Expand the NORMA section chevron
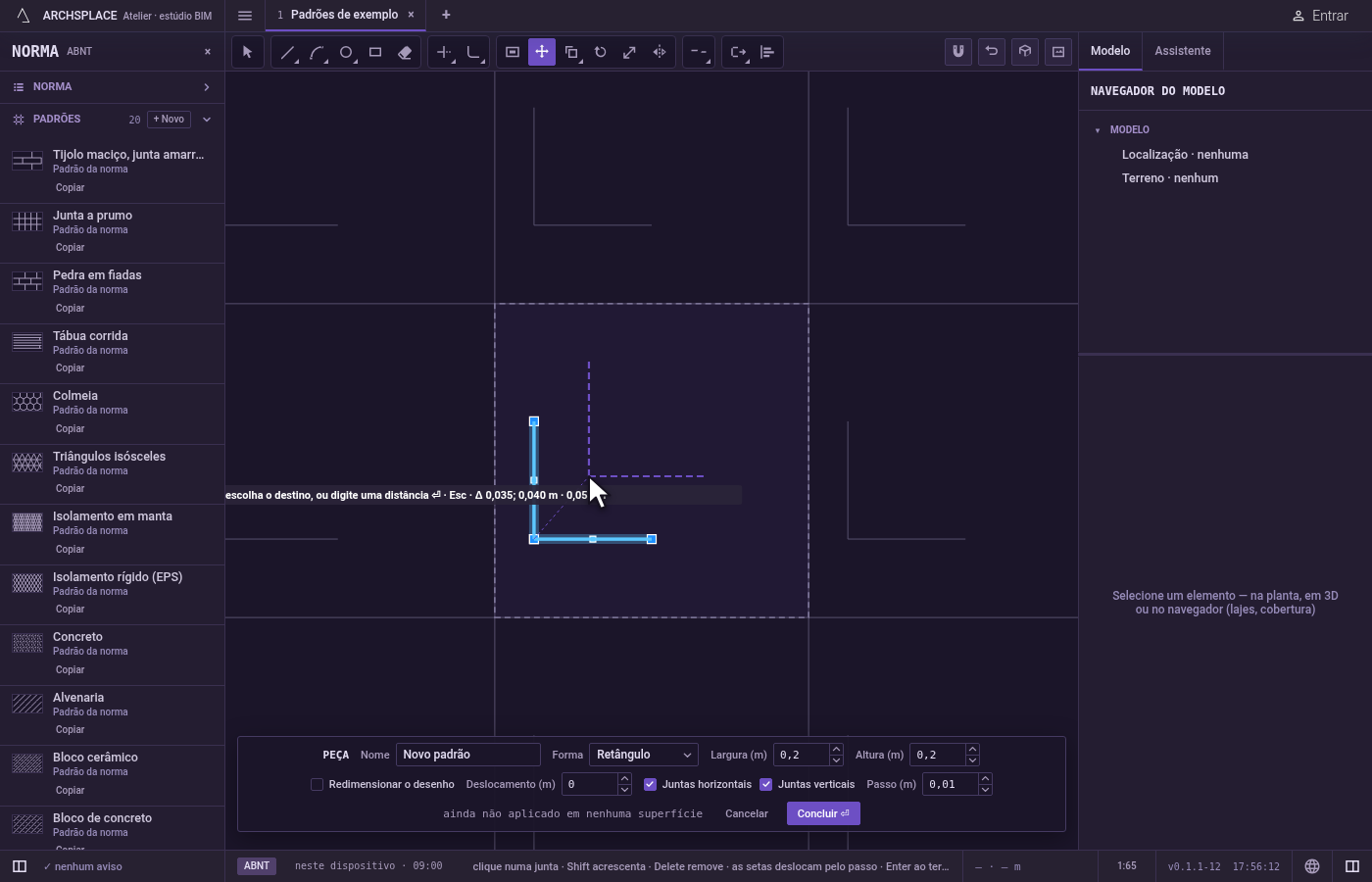Viewport: 1372px width, 882px height. (x=207, y=87)
